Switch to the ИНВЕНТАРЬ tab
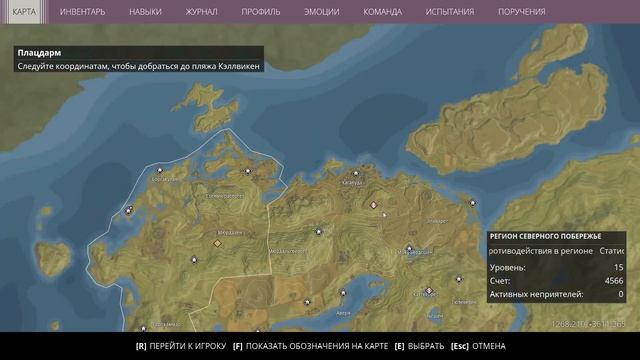Image resolution: width=640 pixels, height=360 pixels. pos(82,12)
